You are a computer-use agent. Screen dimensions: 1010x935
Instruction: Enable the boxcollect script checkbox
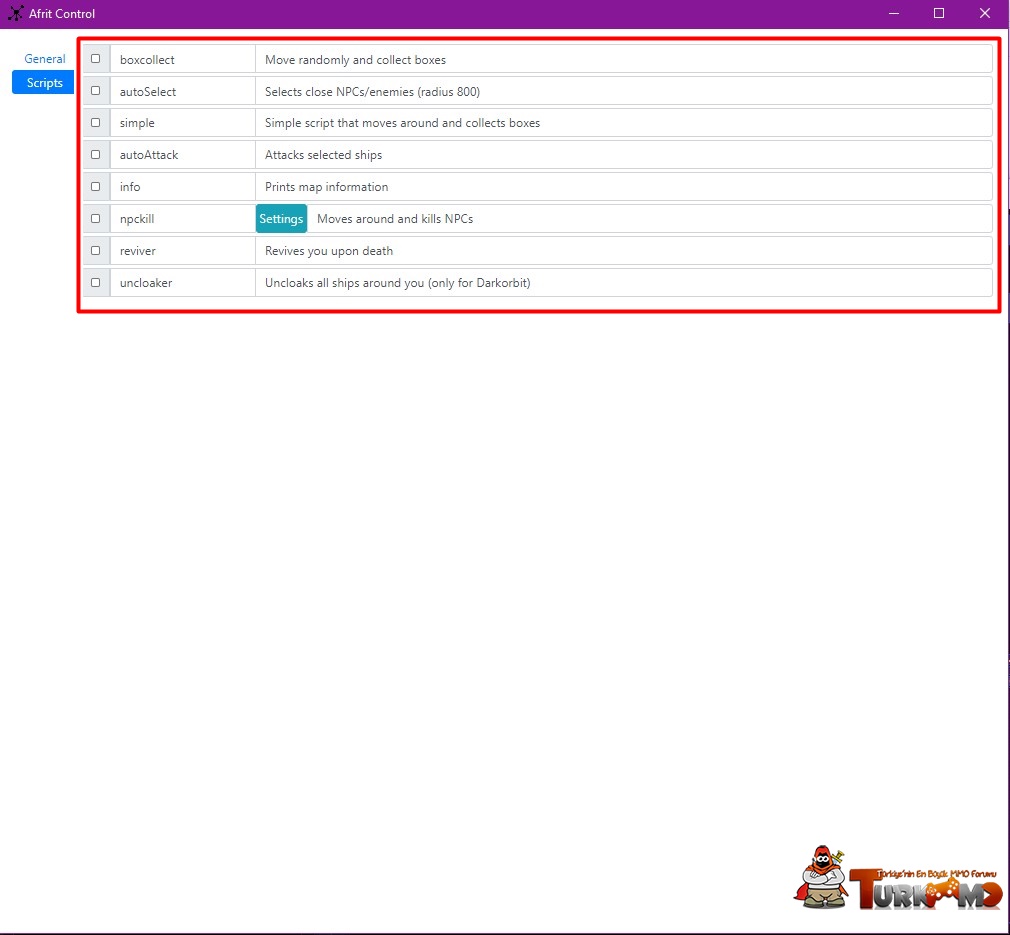click(x=96, y=59)
